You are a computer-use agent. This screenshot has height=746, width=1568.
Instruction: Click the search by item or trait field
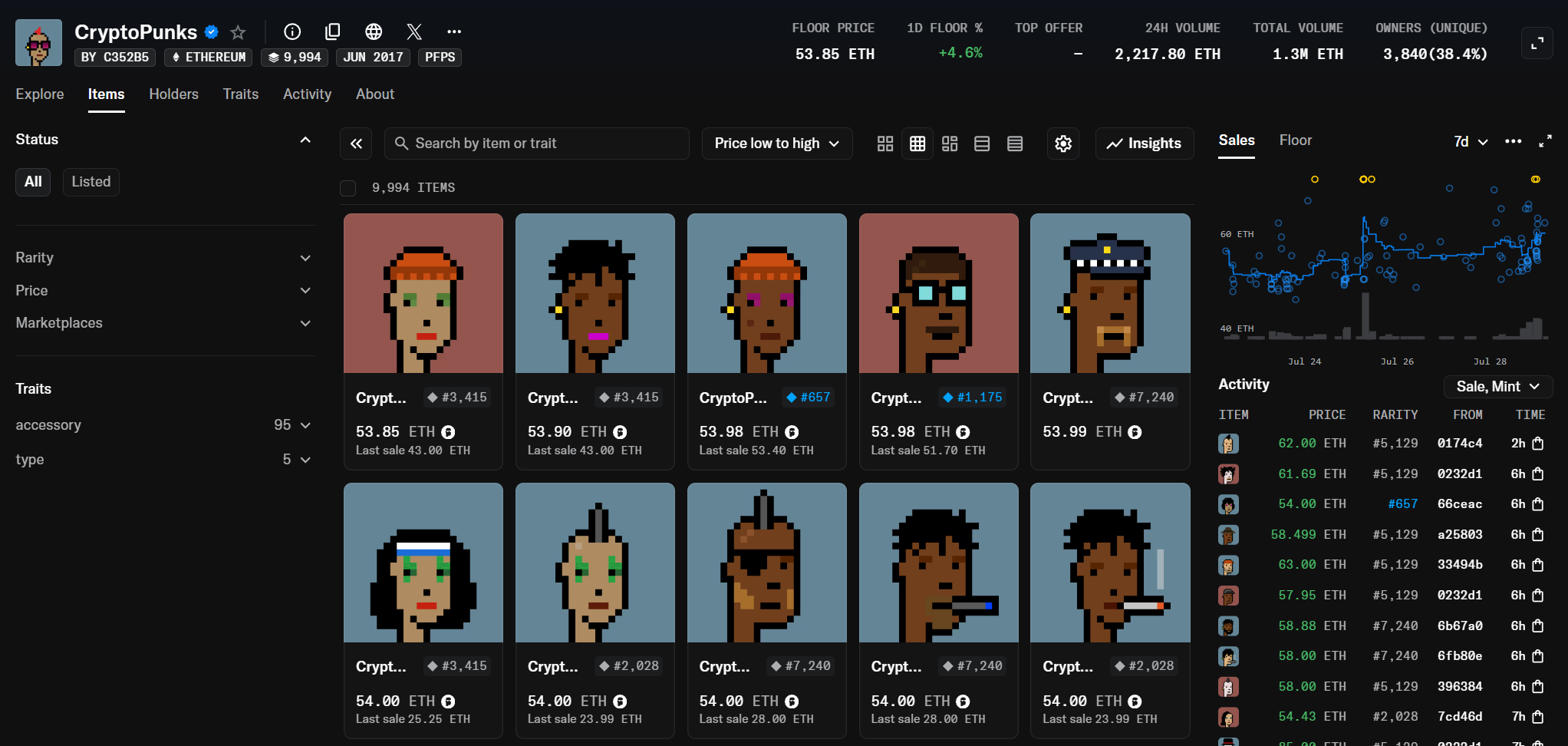[x=537, y=144]
